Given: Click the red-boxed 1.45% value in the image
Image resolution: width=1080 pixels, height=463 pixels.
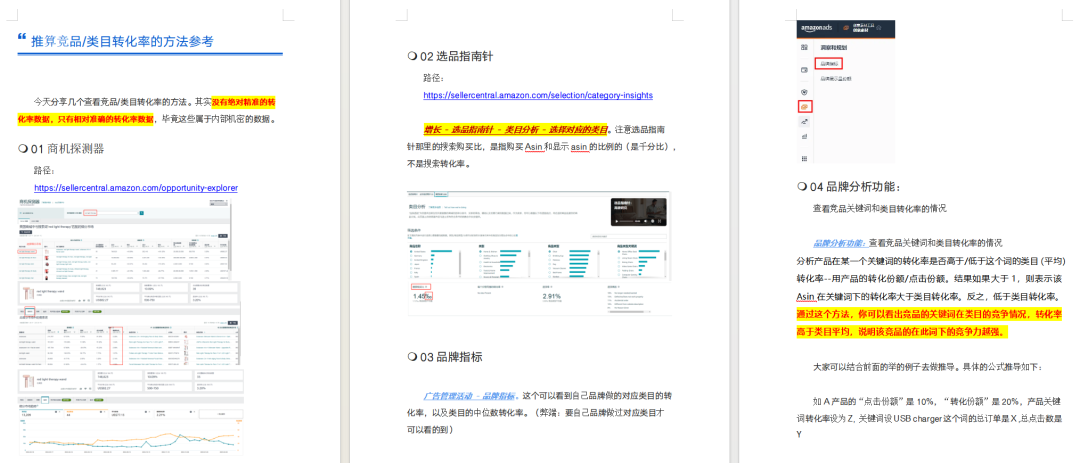Looking at the screenshot, I should [422, 296].
